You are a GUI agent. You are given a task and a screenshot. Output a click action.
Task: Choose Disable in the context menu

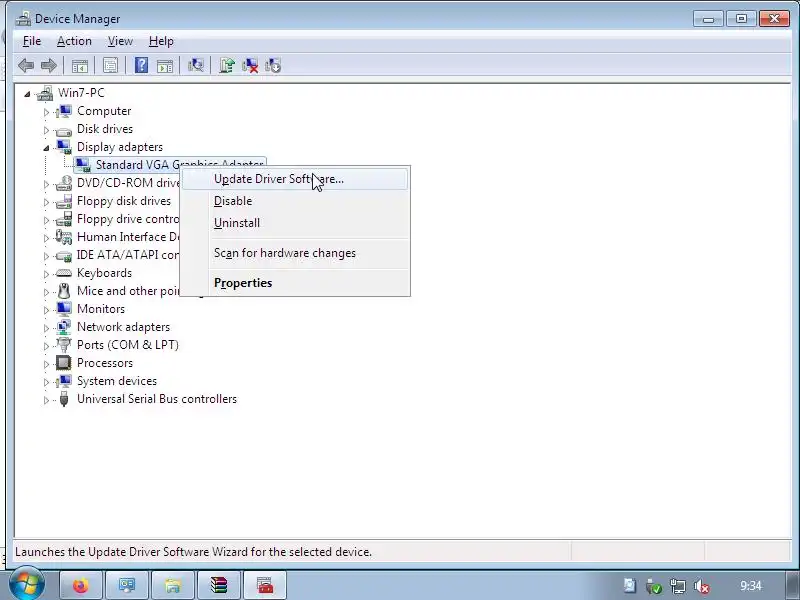(x=295, y=201)
